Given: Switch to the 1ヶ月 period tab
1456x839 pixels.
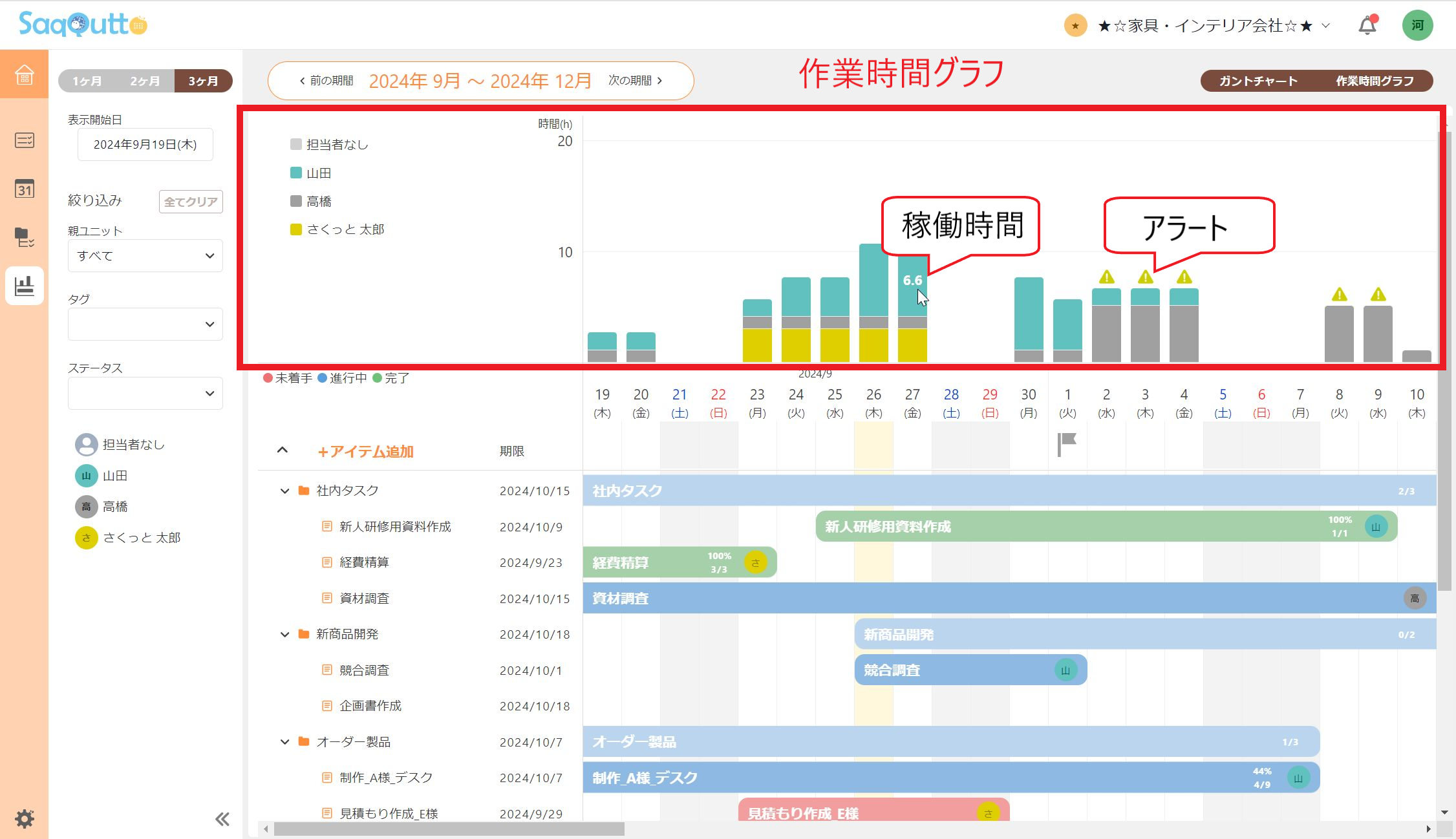Looking at the screenshot, I should click(x=87, y=81).
